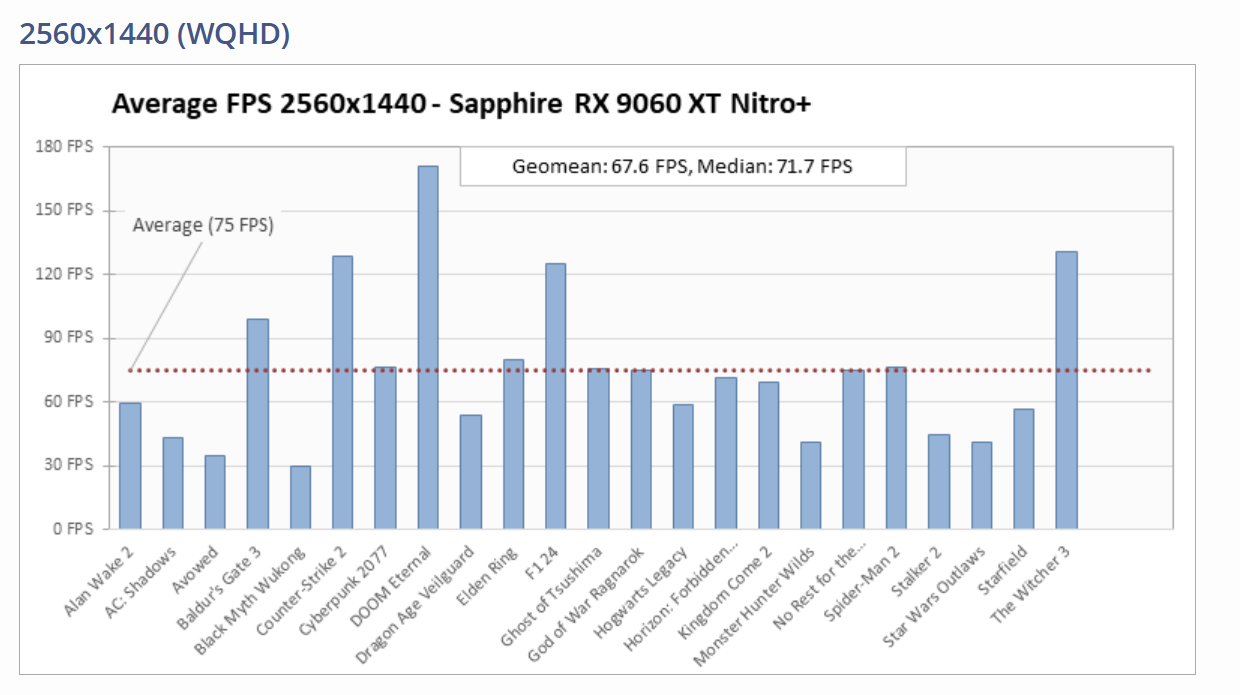This screenshot has width=1240, height=695.
Task: Click the Star Wars Outlaws bar
Action: [981, 486]
